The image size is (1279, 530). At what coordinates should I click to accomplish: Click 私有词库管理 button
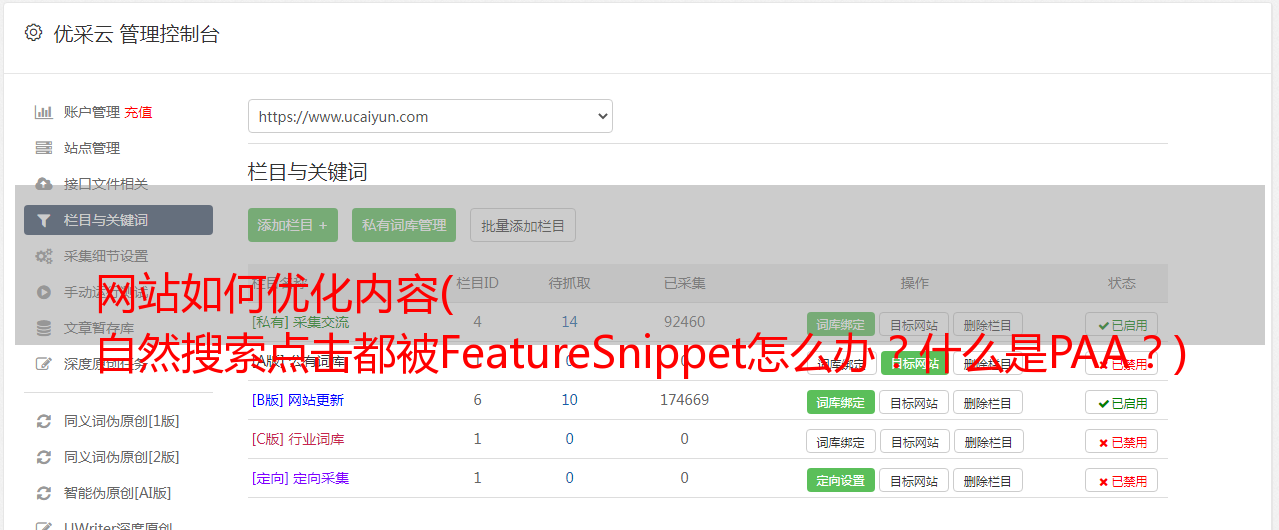(x=404, y=225)
